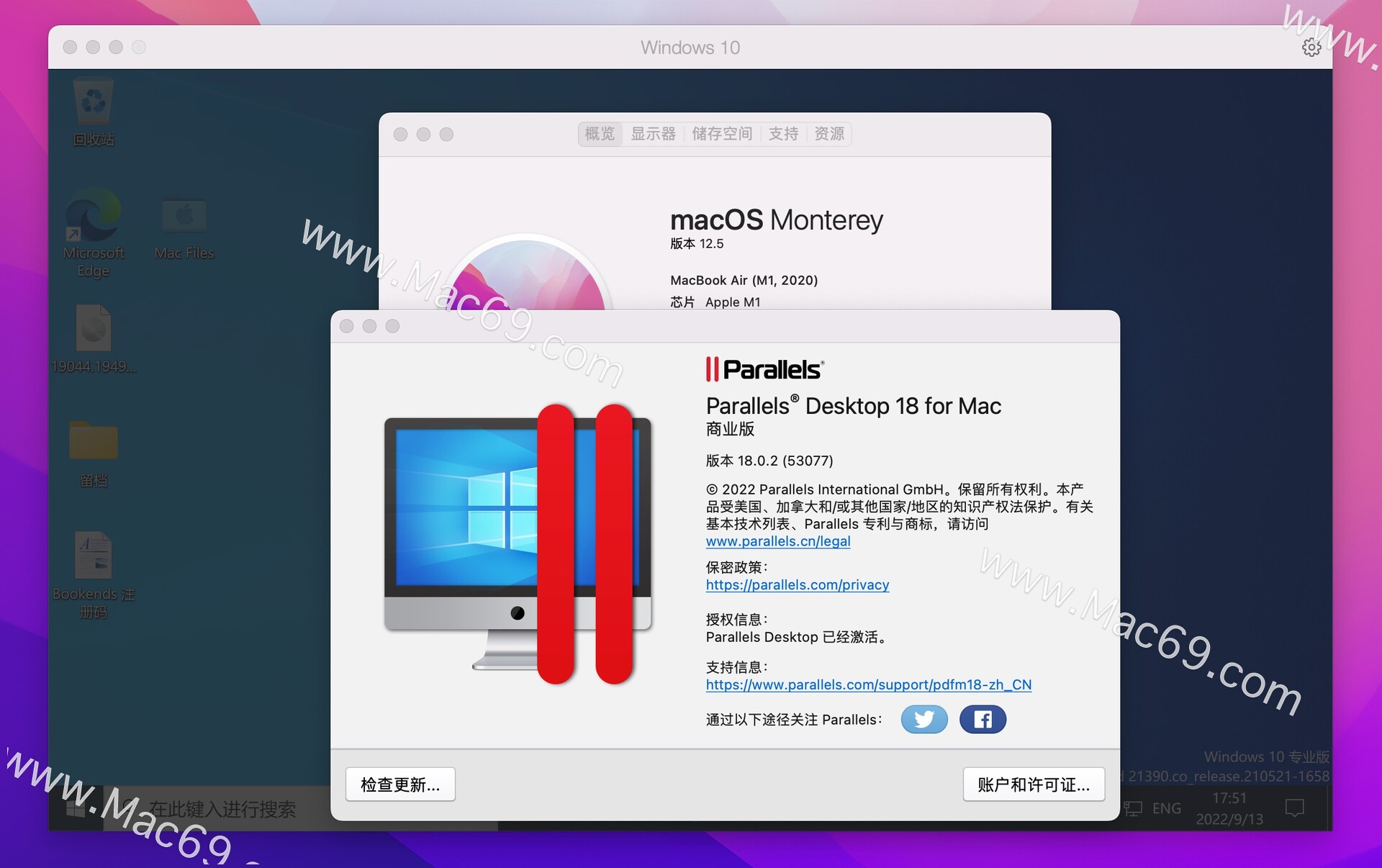This screenshot has height=868, width=1382.
Task: Click the ENG language indicator in the taskbar
Action: pyautogui.click(x=1166, y=808)
